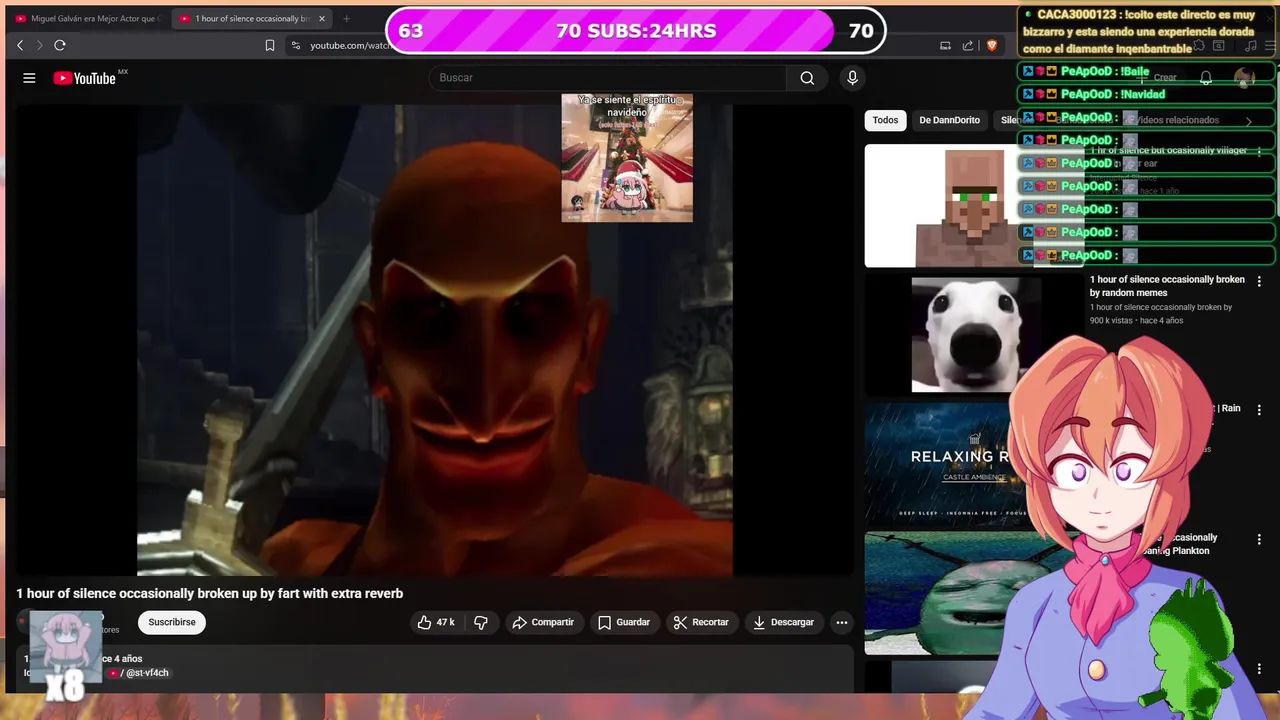
Task: Go to the YouTube home logo
Action: tap(85, 78)
